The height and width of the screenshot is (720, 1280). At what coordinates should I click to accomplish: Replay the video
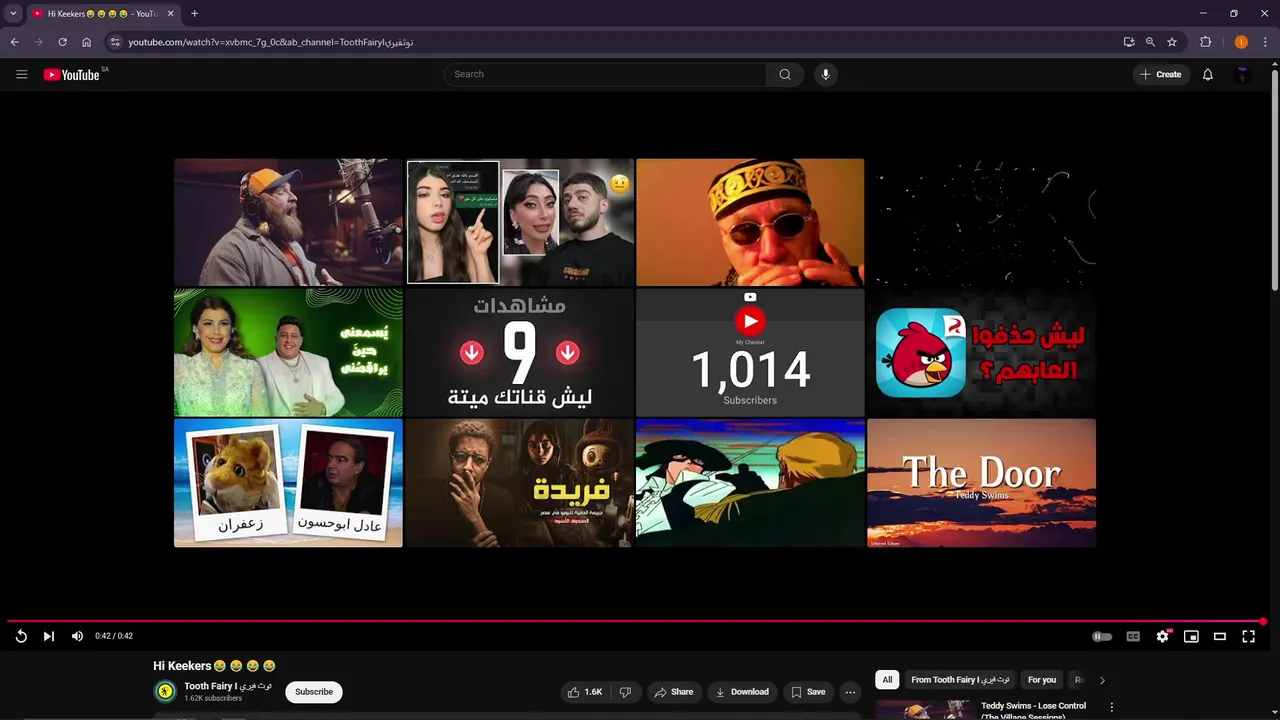tap(21, 636)
